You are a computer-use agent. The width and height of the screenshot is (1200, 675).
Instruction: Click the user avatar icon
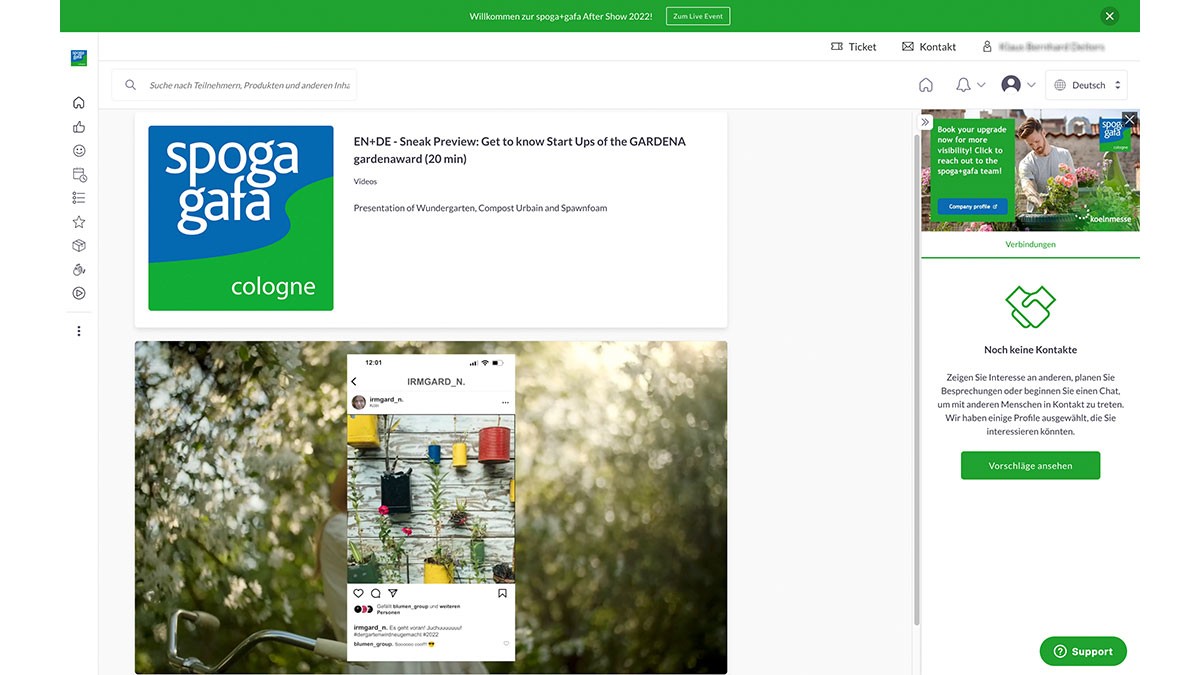coord(1011,85)
